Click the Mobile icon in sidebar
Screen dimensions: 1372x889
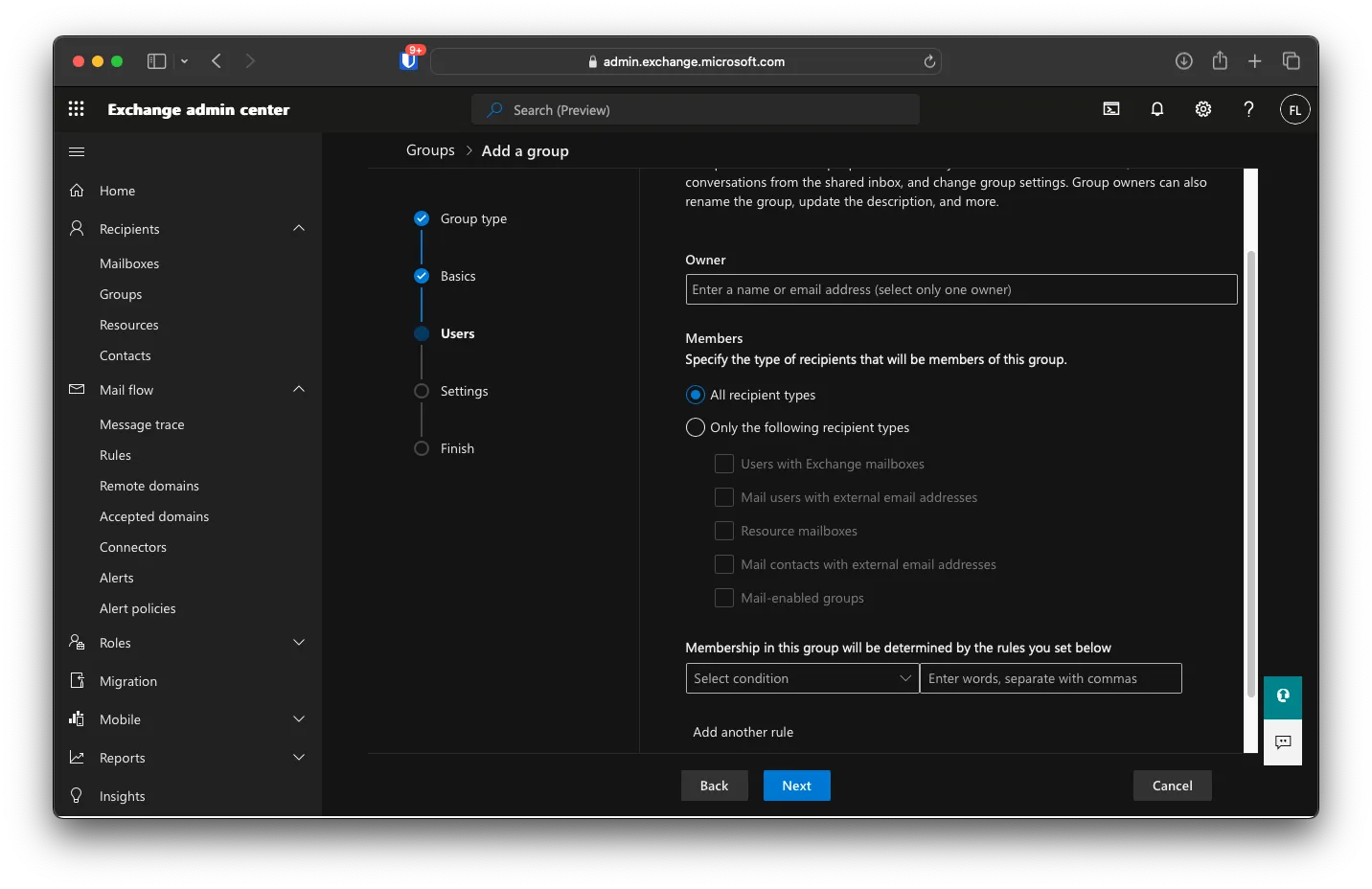tap(77, 718)
